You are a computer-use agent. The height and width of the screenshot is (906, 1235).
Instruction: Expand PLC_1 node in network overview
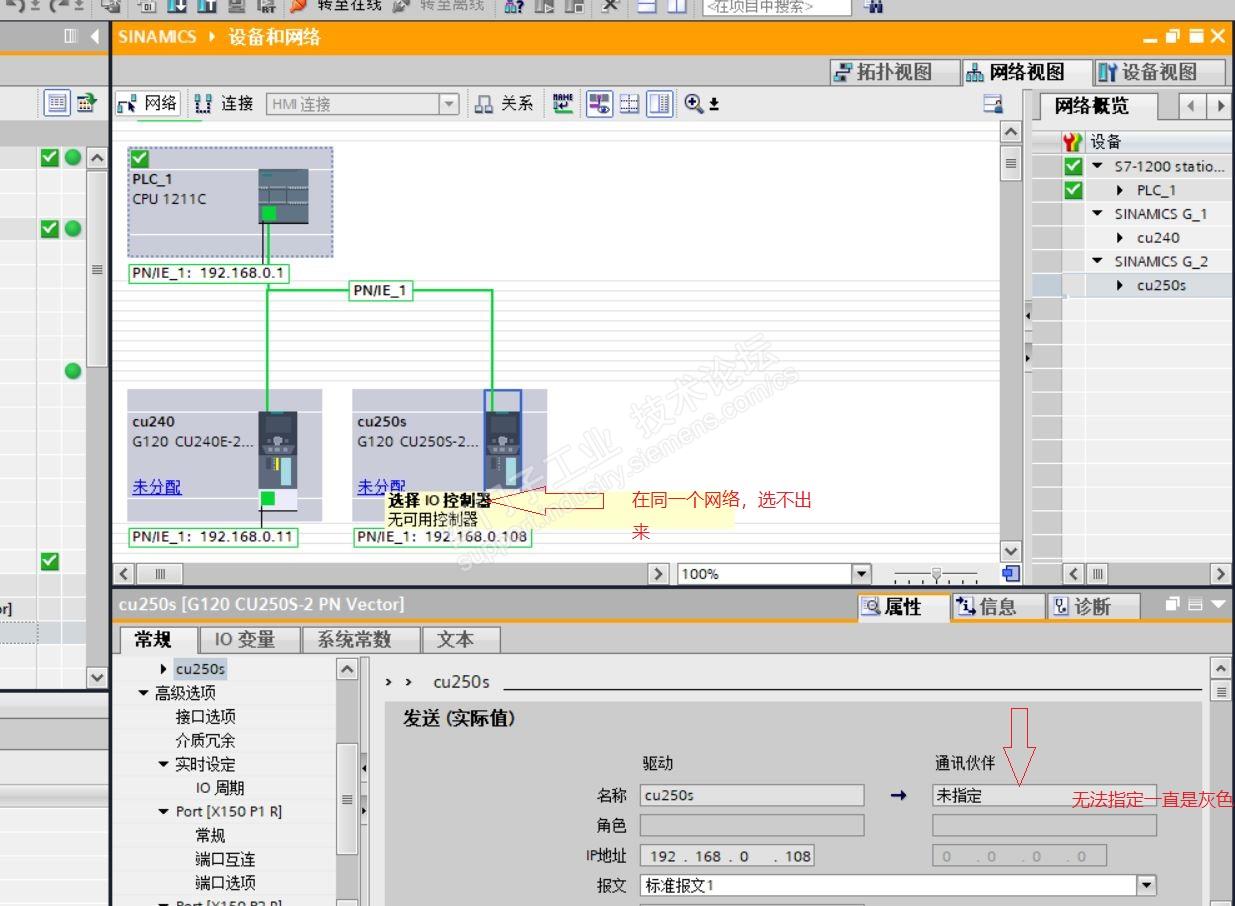click(x=1120, y=190)
